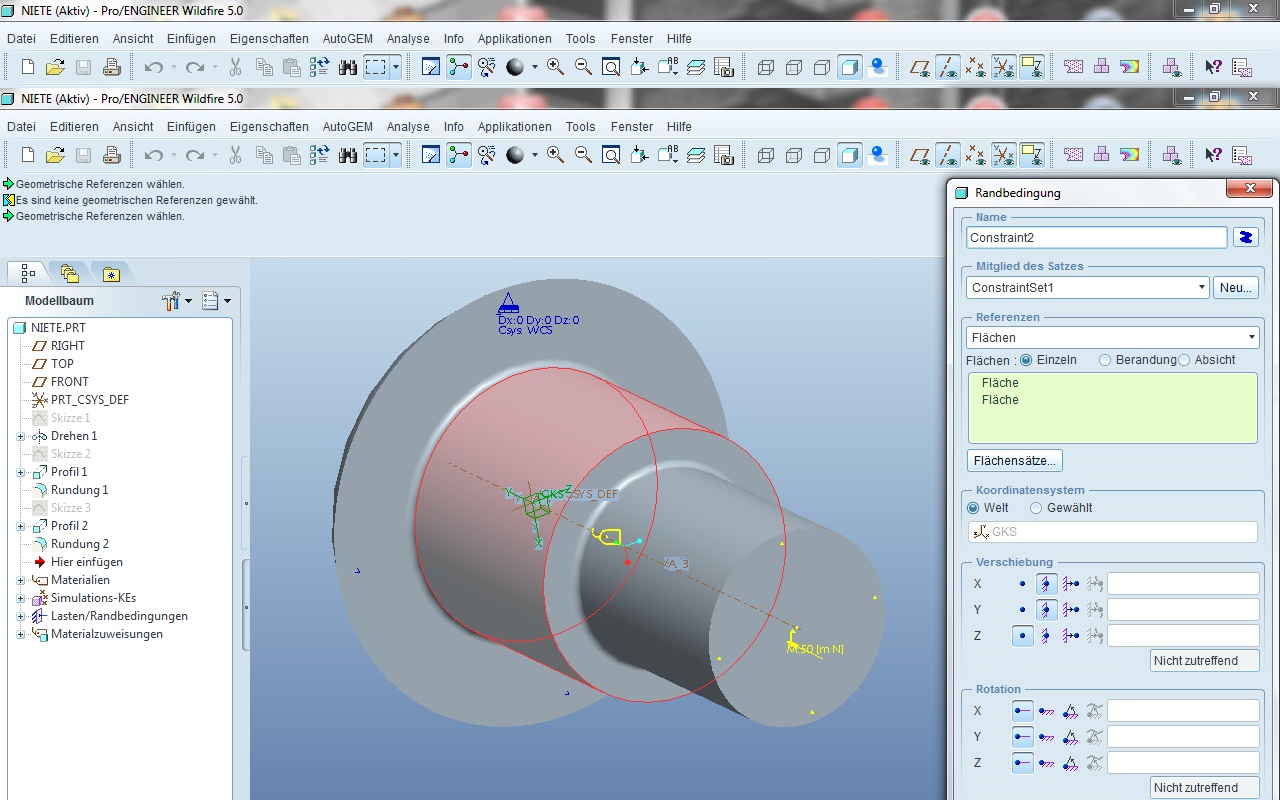The image size is (1280, 800).
Task: Zoom in using front window magnifier plus
Action: pyautogui.click(x=555, y=155)
